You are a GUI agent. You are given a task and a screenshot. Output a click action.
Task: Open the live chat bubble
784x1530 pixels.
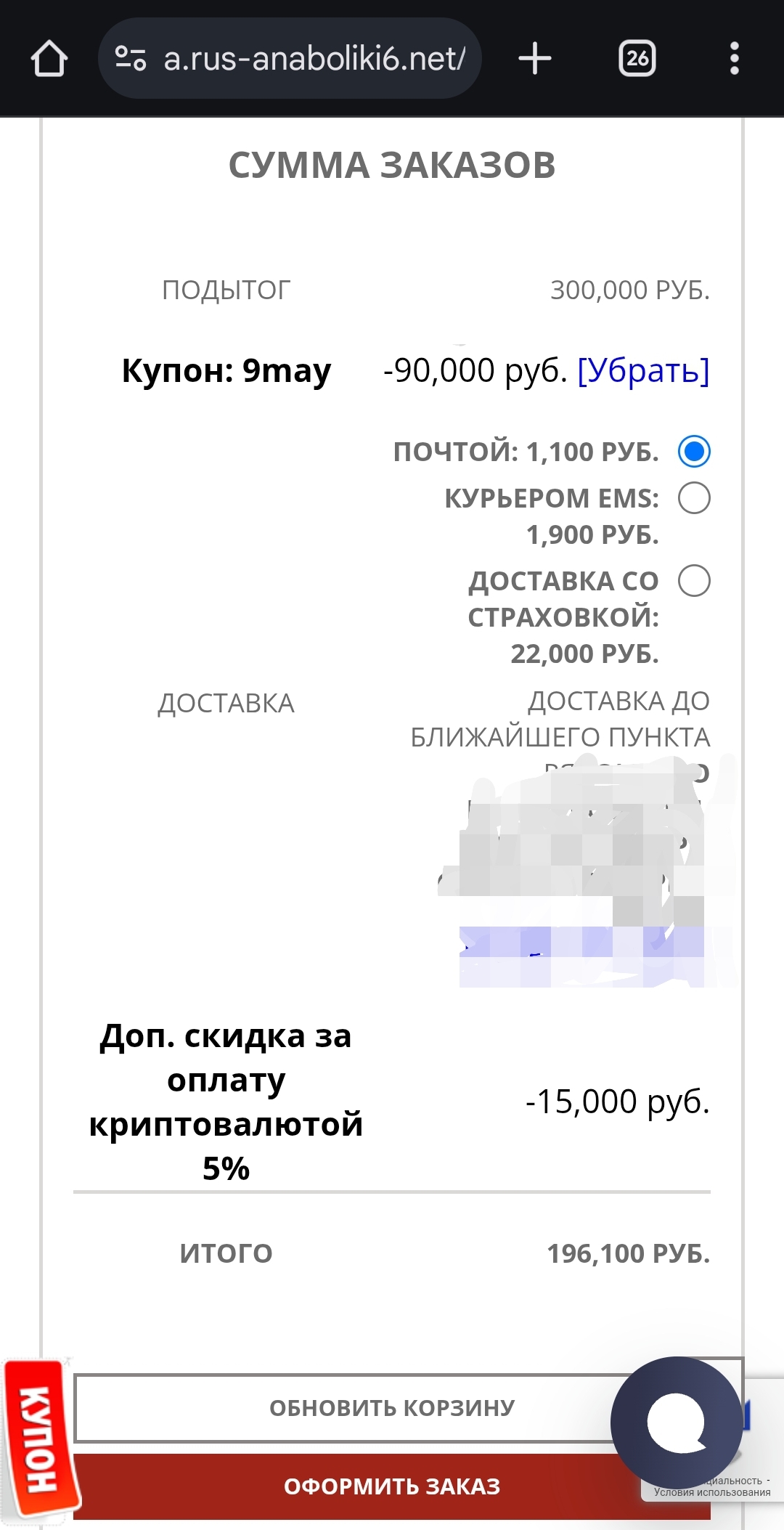(x=676, y=1422)
